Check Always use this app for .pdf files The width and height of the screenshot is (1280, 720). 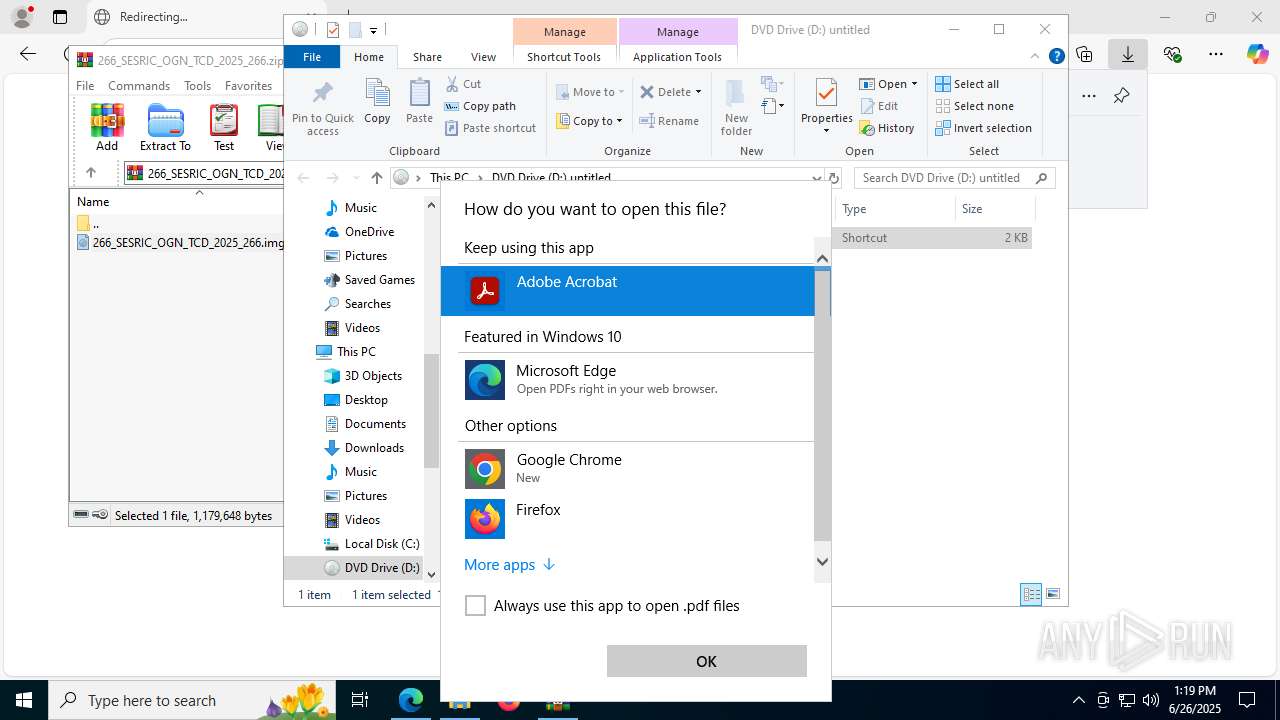click(x=476, y=606)
